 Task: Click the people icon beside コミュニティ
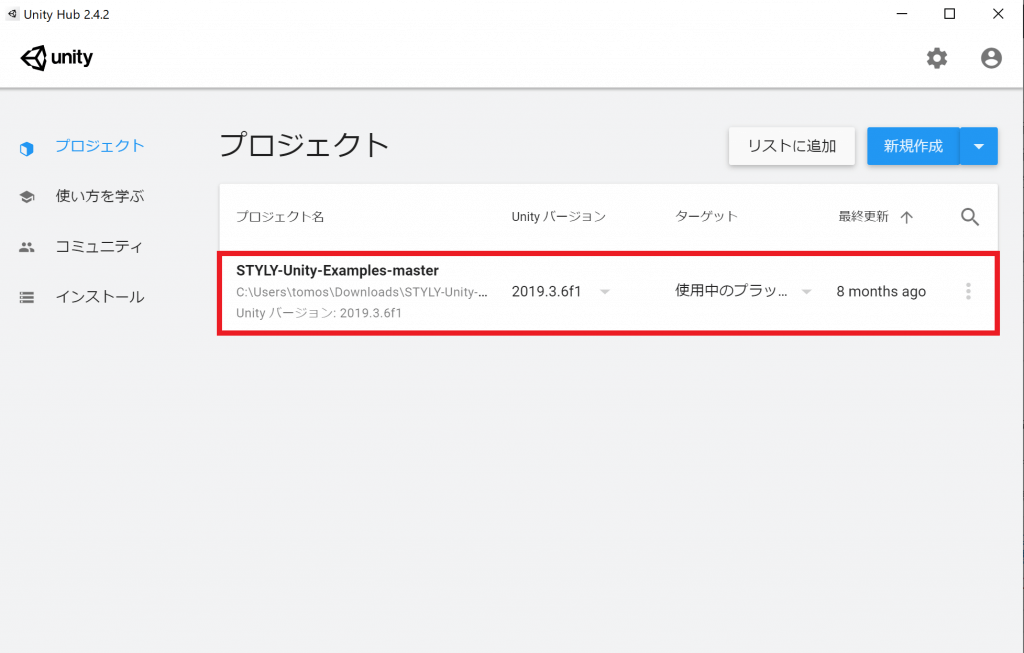27,247
